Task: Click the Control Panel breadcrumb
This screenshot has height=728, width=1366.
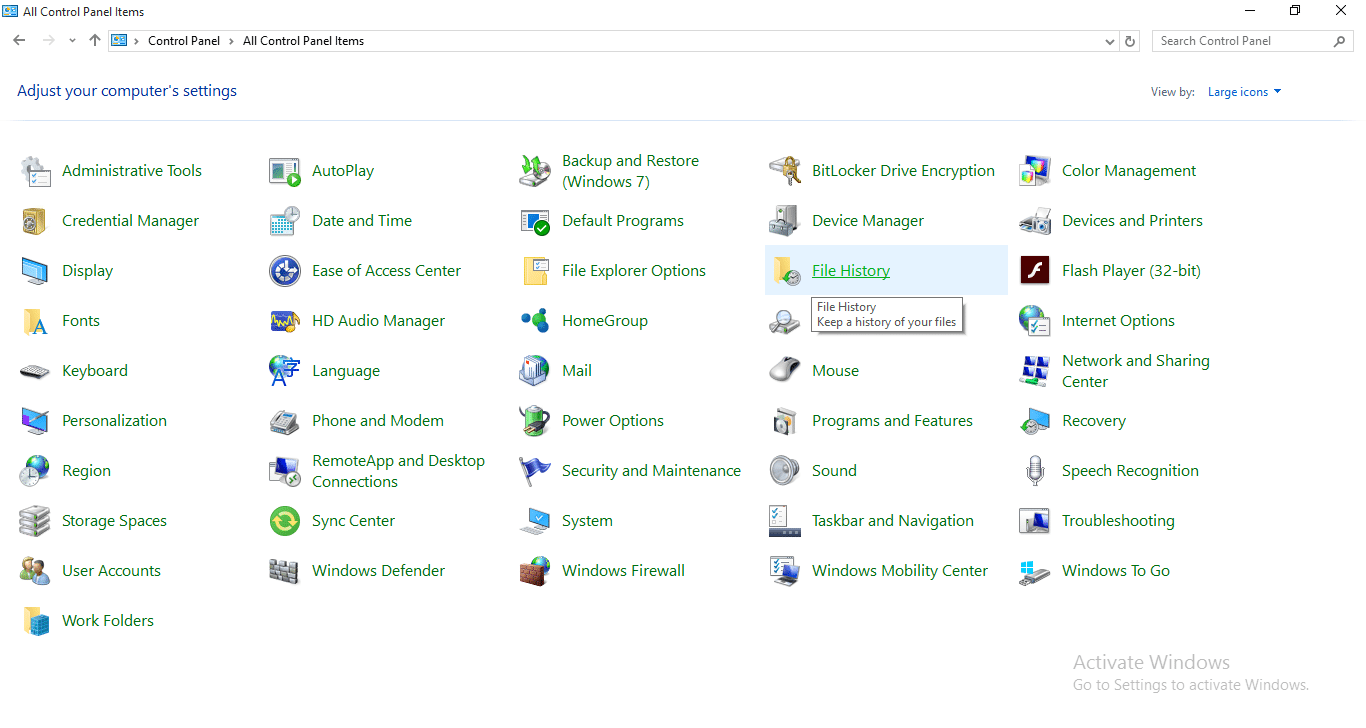Action: tap(184, 41)
